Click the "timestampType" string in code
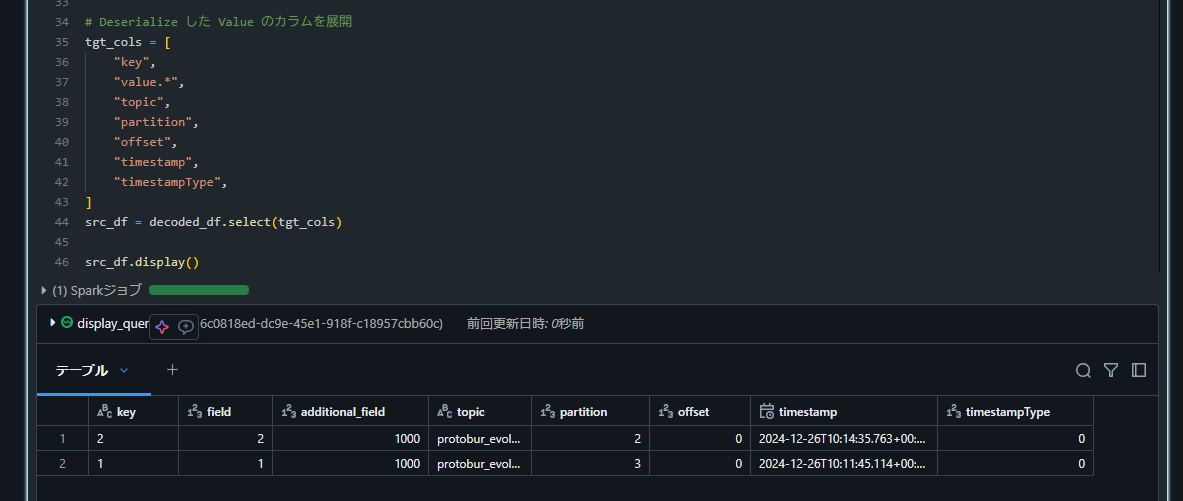This screenshot has width=1183, height=501. coord(167,183)
